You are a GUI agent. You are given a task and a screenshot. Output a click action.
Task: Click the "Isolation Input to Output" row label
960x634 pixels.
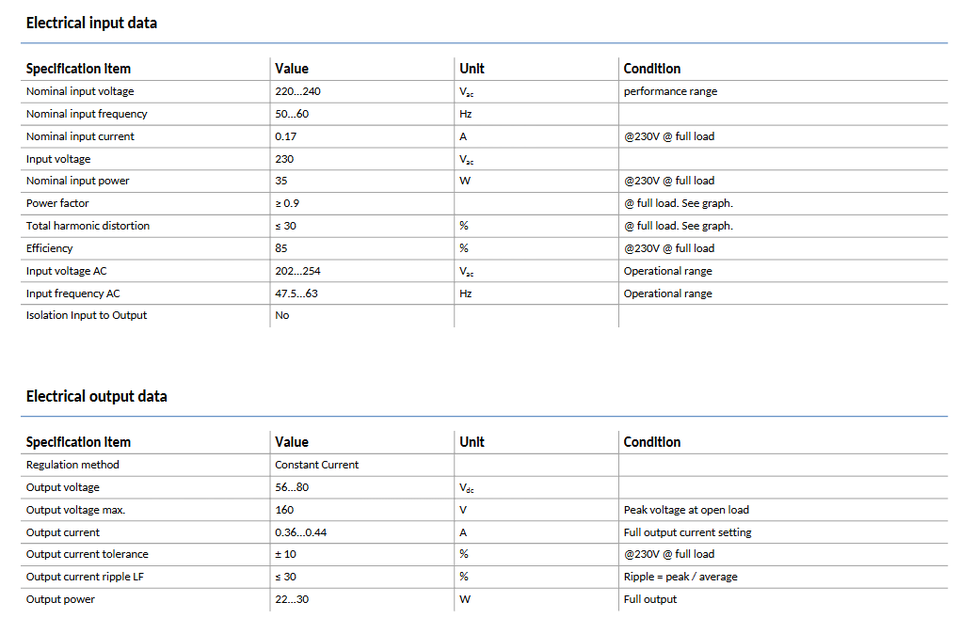point(87,315)
